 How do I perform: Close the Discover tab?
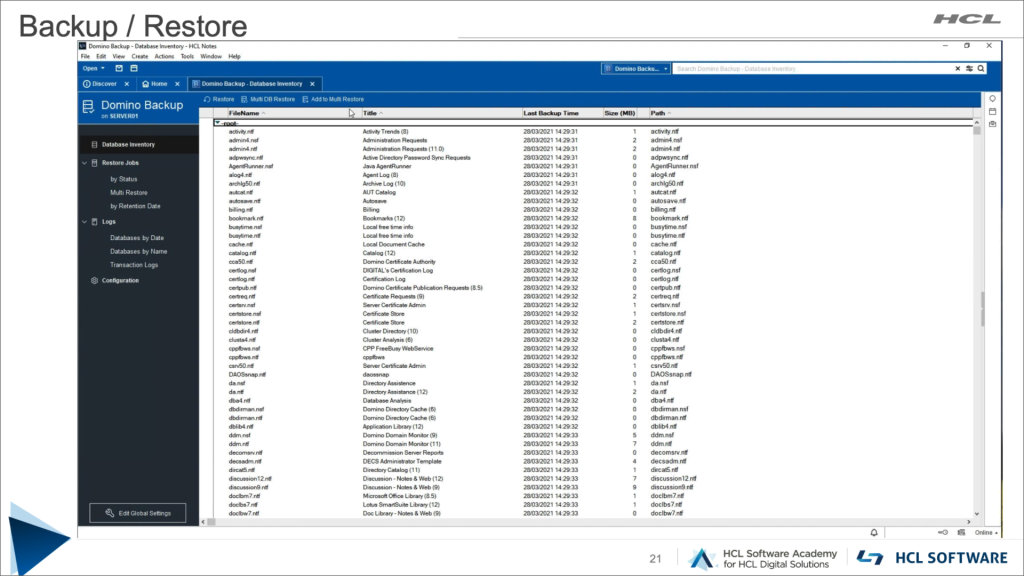click(128, 84)
